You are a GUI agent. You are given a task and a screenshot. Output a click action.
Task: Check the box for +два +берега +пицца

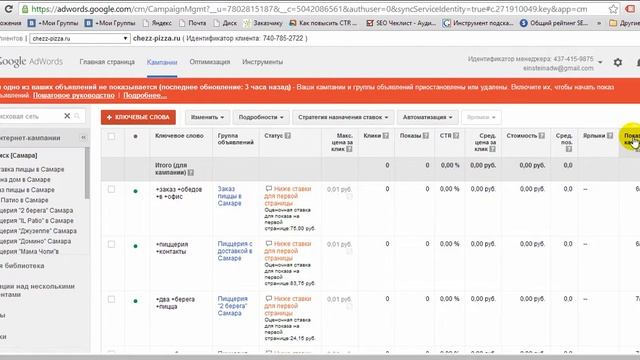click(111, 299)
